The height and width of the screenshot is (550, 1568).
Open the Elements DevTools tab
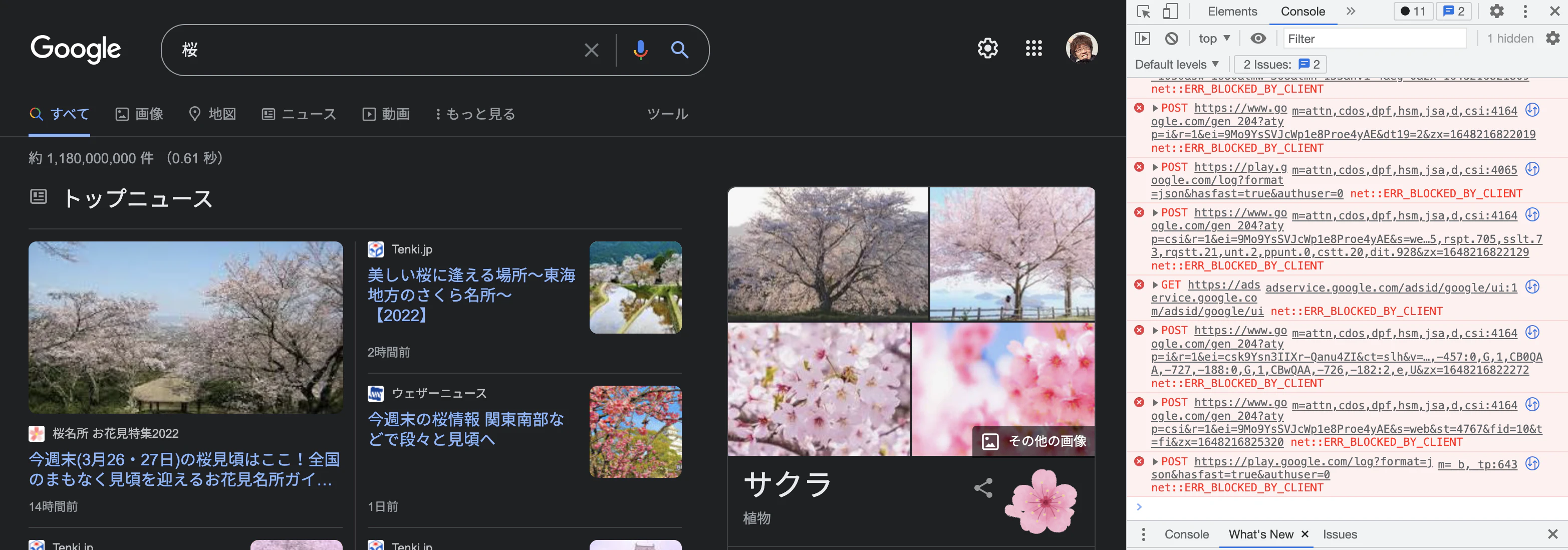pos(1232,11)
